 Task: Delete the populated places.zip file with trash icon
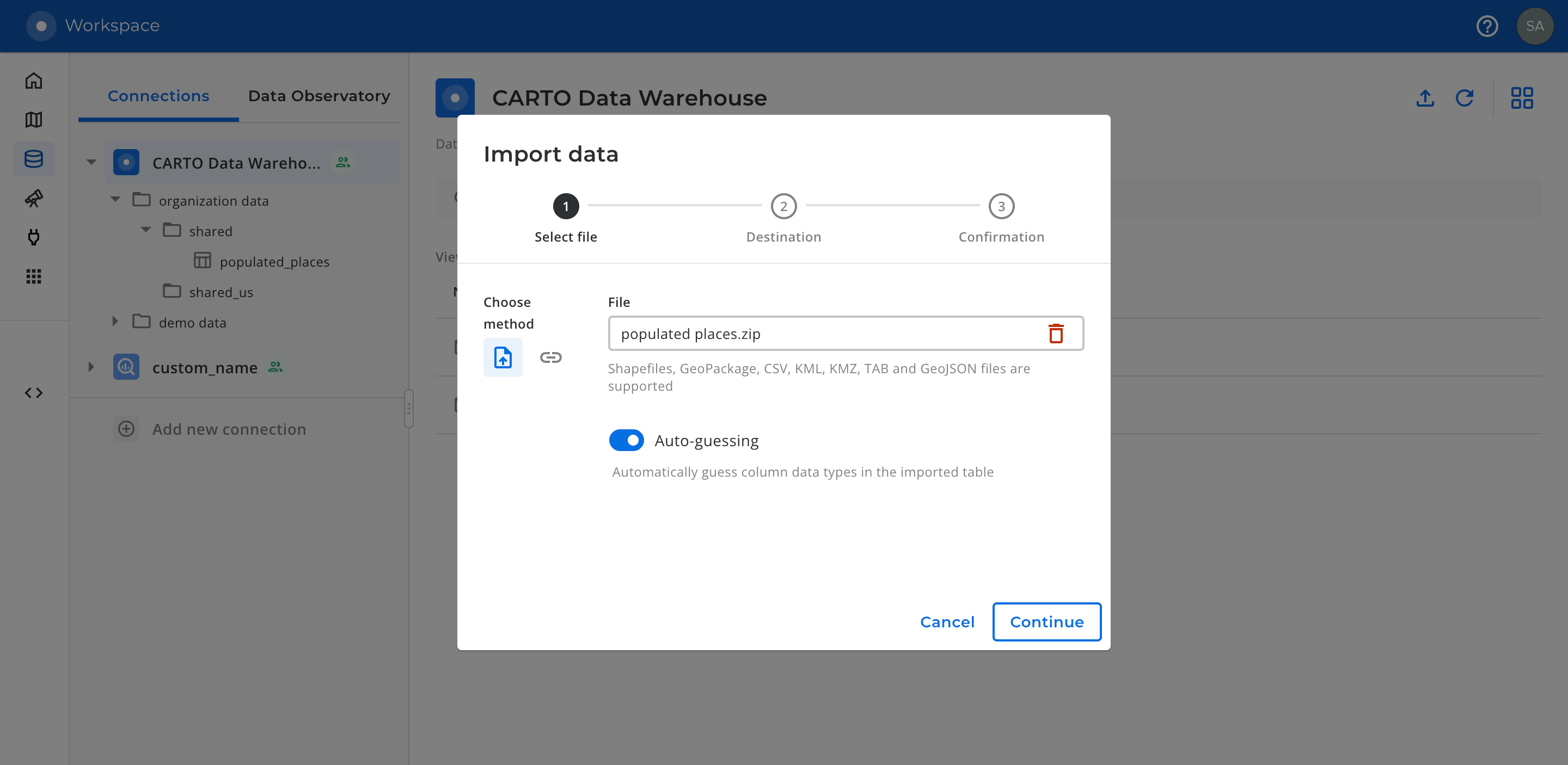(1056, 333)
